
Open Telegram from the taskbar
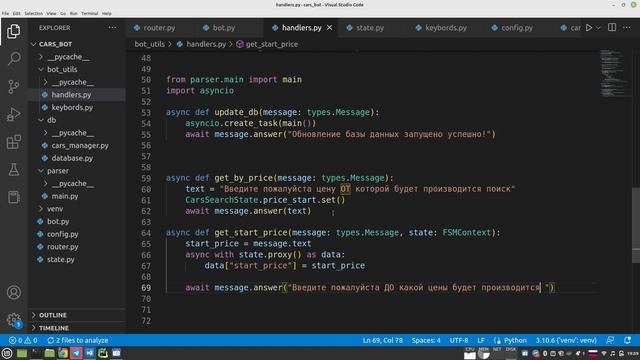(x=76, y=353)
